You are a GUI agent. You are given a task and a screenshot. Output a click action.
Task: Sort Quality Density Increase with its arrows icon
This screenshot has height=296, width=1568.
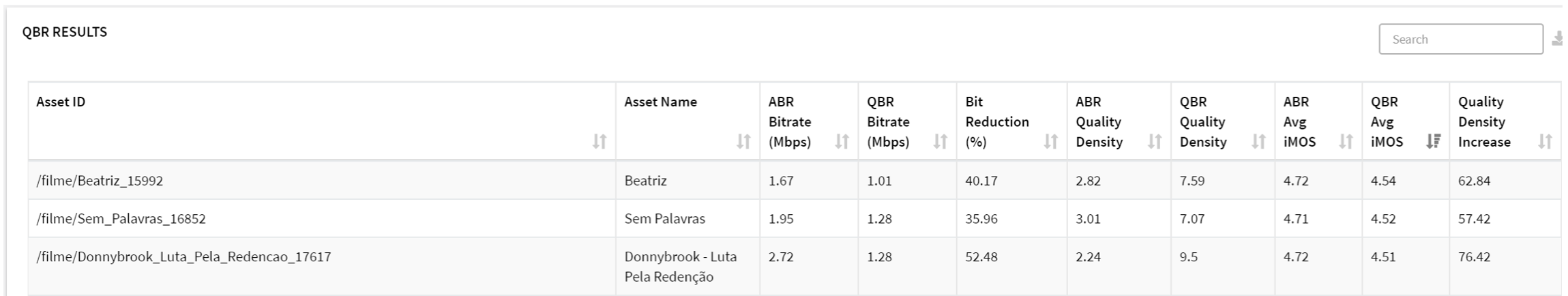pos(1545,141)
